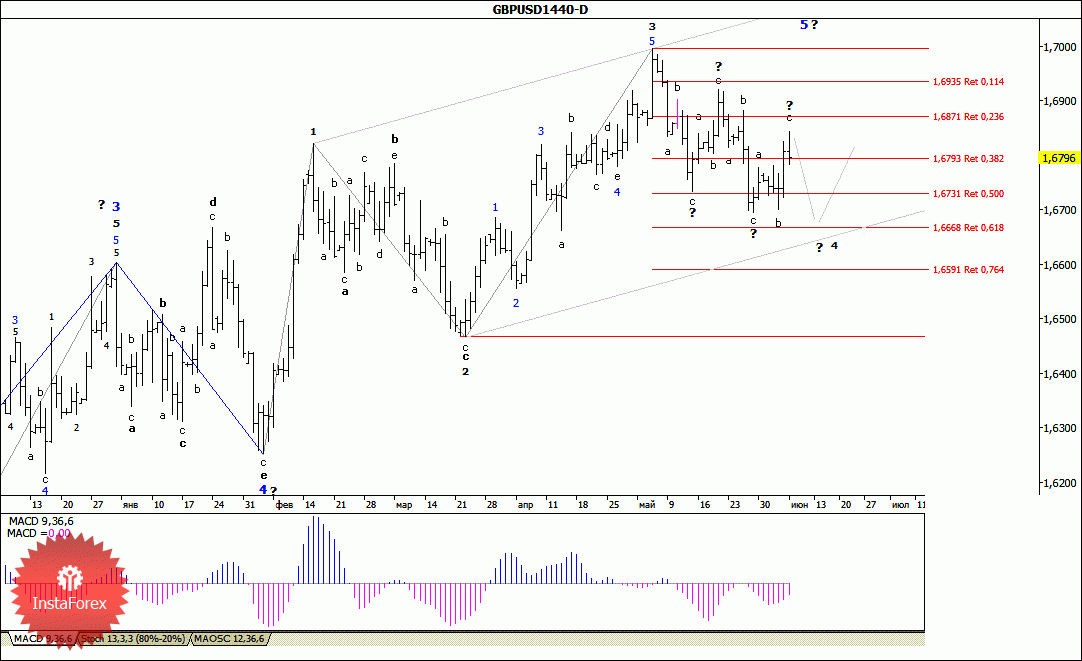Click the 1,6200 price axis value
This screenshot has width=1082, height=661.
pos(1059,483)
